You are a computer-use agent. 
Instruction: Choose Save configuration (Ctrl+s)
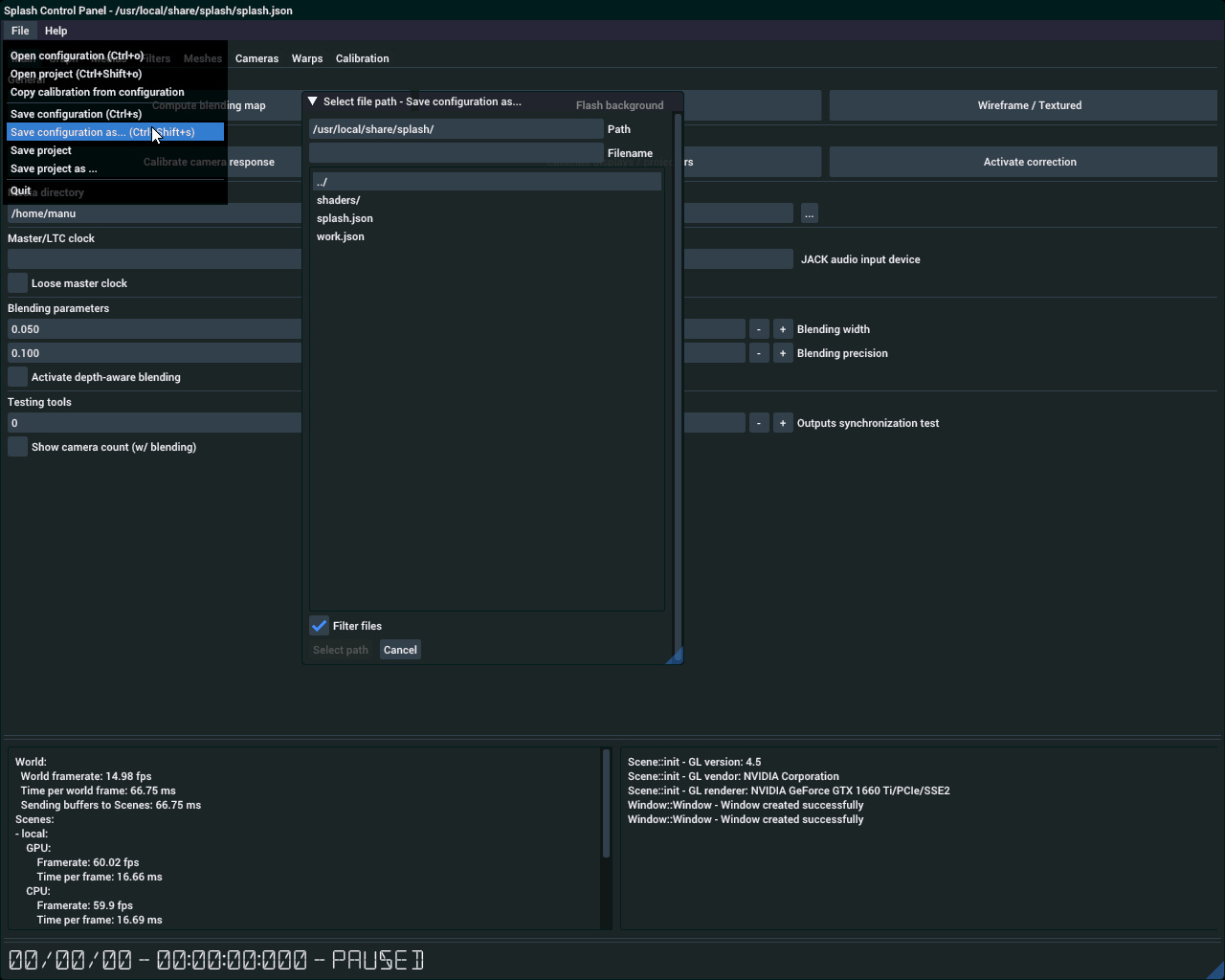pyautogui.click(x=115, y=114)
